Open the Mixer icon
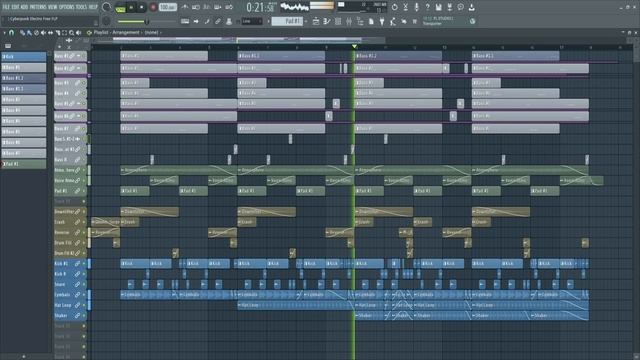 click(x=349, y=21)
